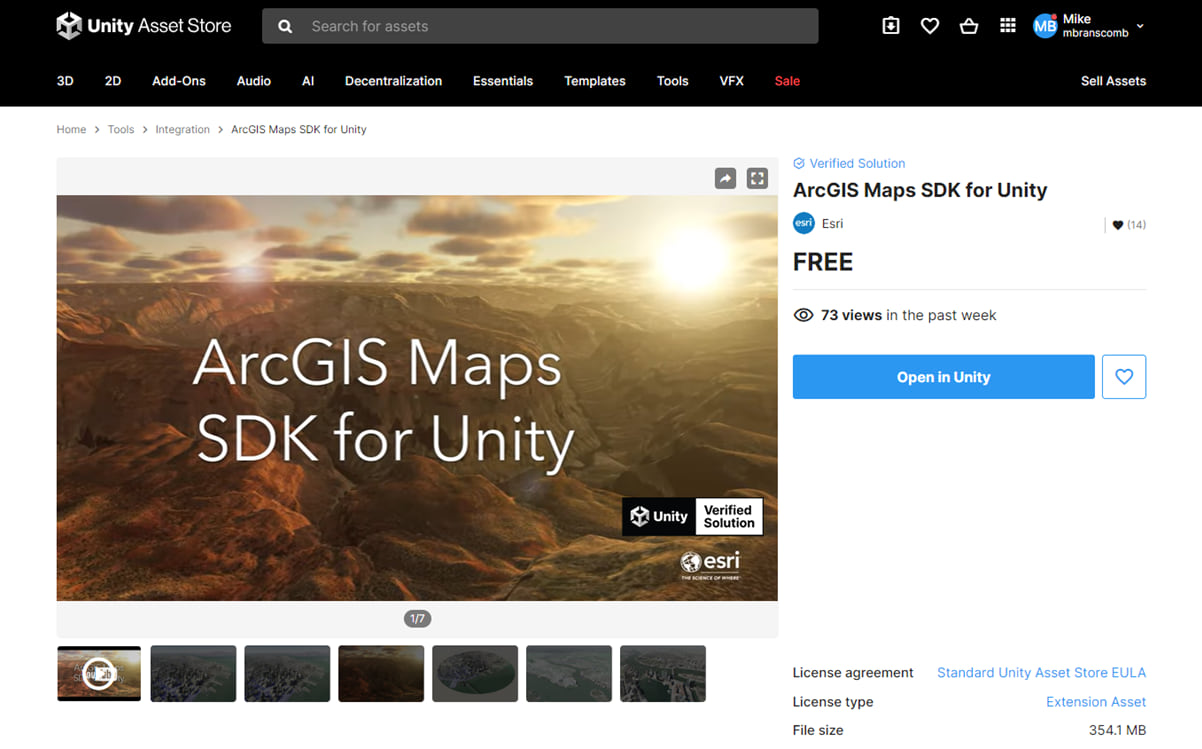
Task: Click the Sale menu item
Action: [787, 81]
